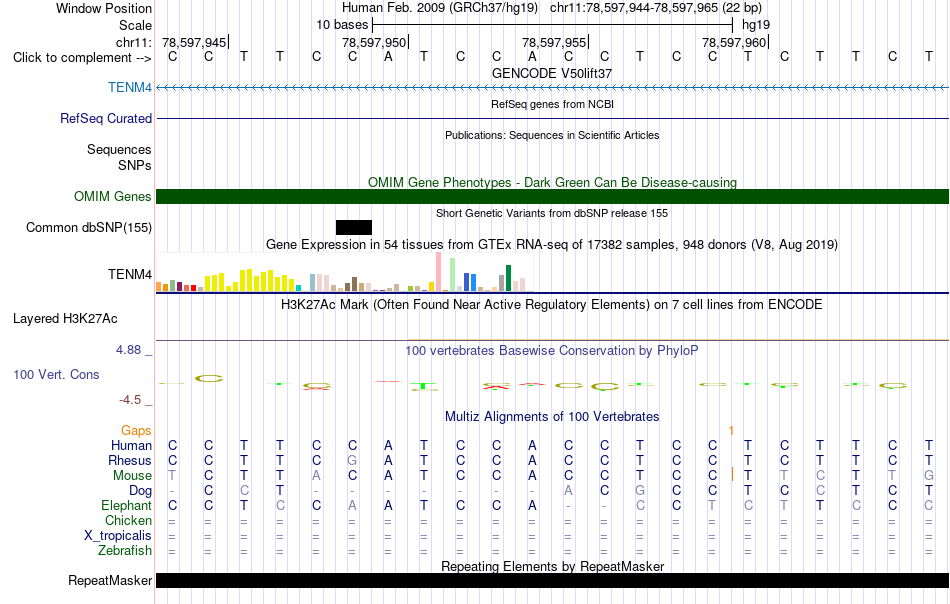Click the 100 Vert. Cons label
The width and height of the screenshot is (950, 604).
(x=56, y=374)
